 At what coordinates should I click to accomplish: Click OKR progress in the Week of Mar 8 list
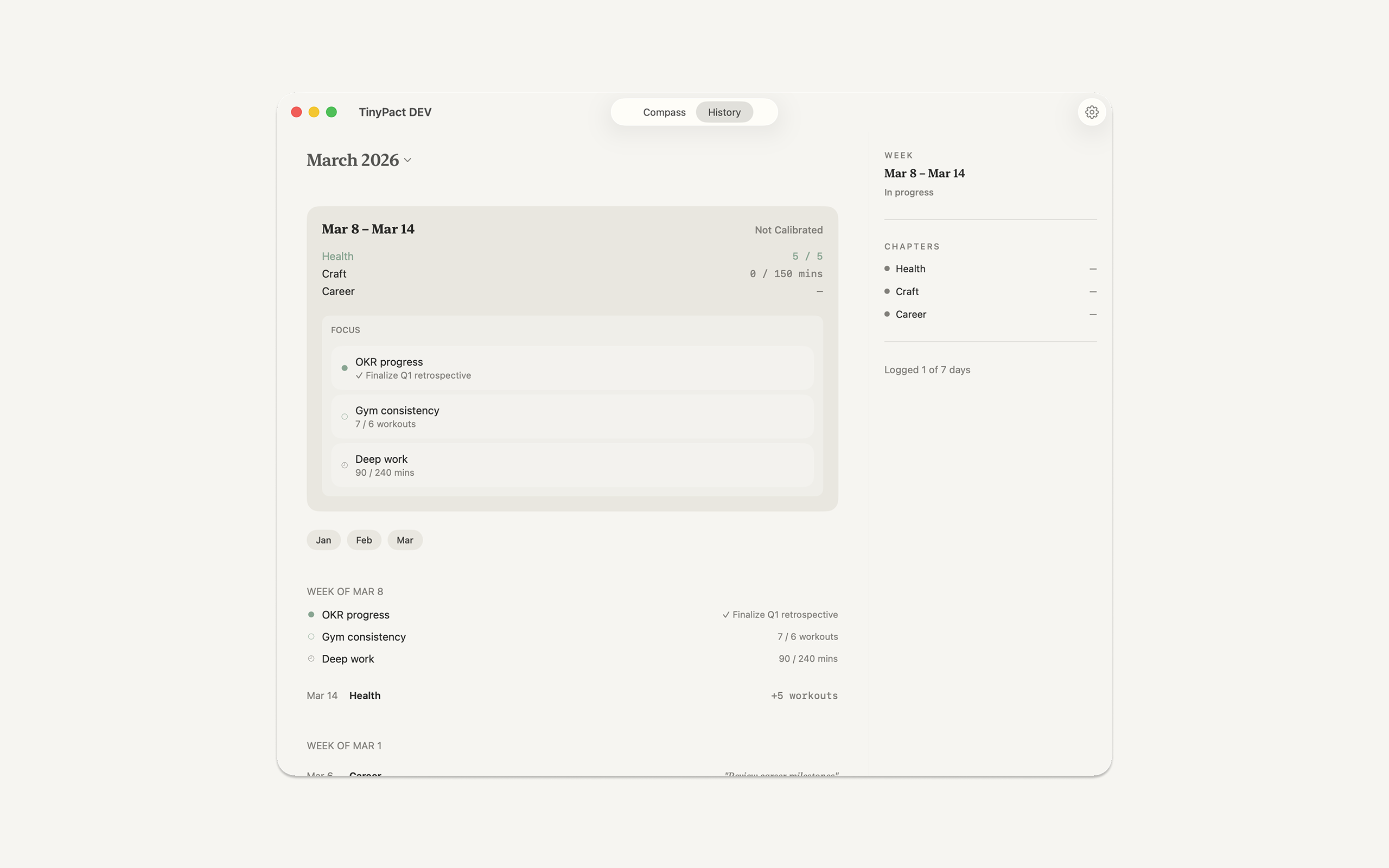(355, 615)
